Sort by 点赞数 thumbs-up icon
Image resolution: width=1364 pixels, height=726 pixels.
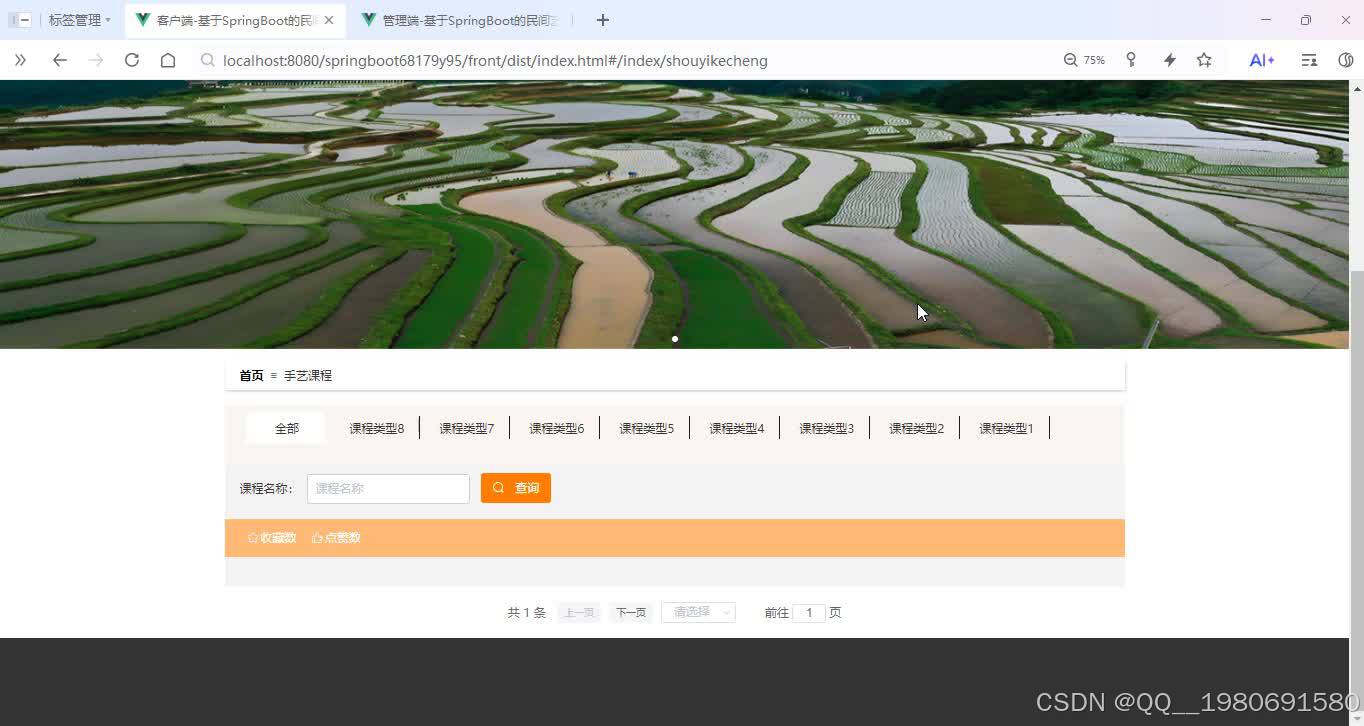[336, 538]
